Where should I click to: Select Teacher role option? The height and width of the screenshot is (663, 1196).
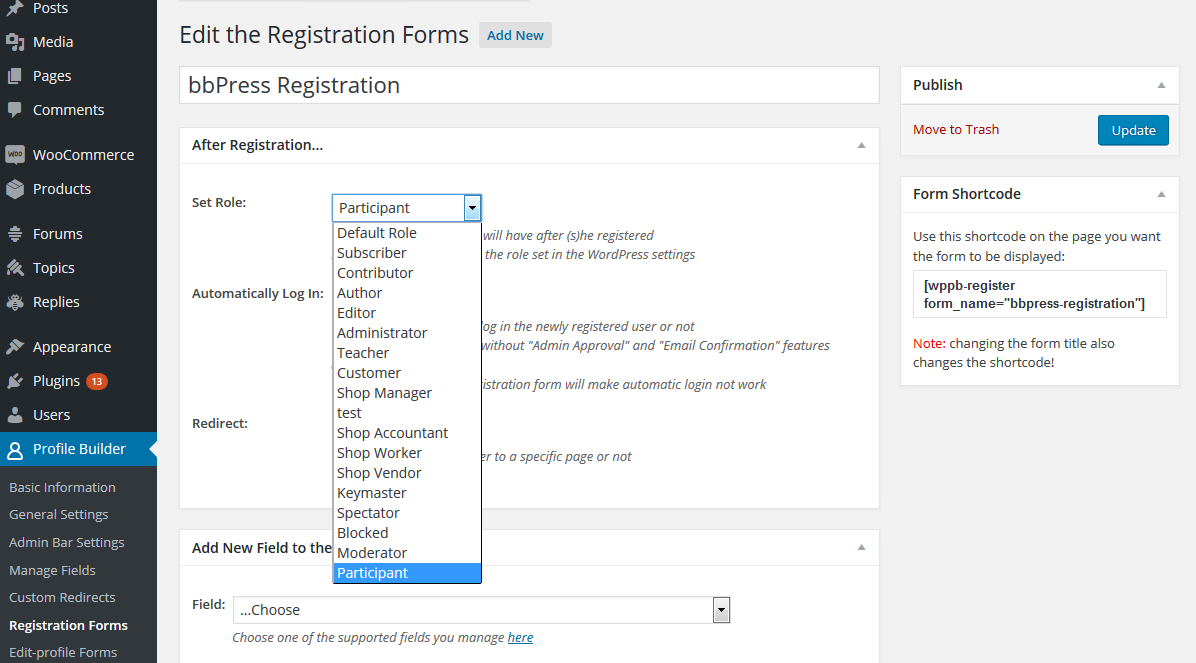407,352
